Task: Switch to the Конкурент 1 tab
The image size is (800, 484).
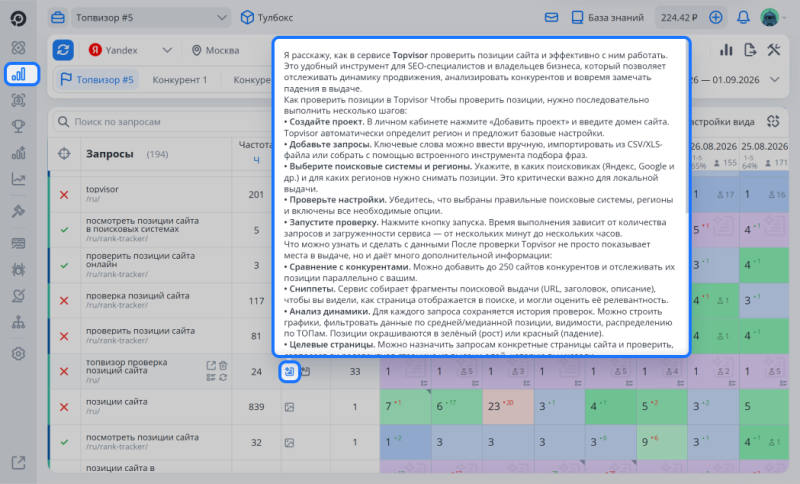Action: 180,80
